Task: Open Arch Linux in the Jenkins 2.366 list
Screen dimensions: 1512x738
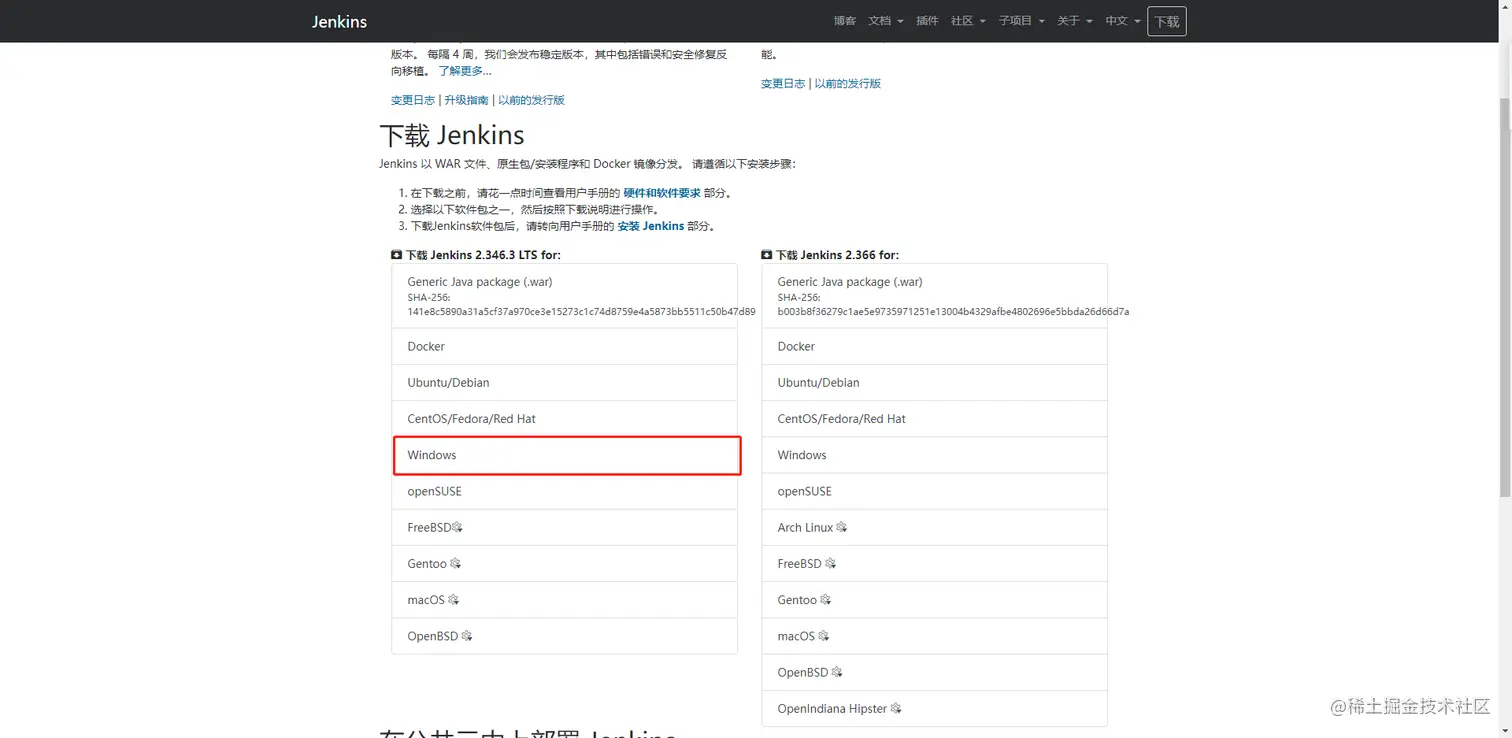Action: pos(934,527)
